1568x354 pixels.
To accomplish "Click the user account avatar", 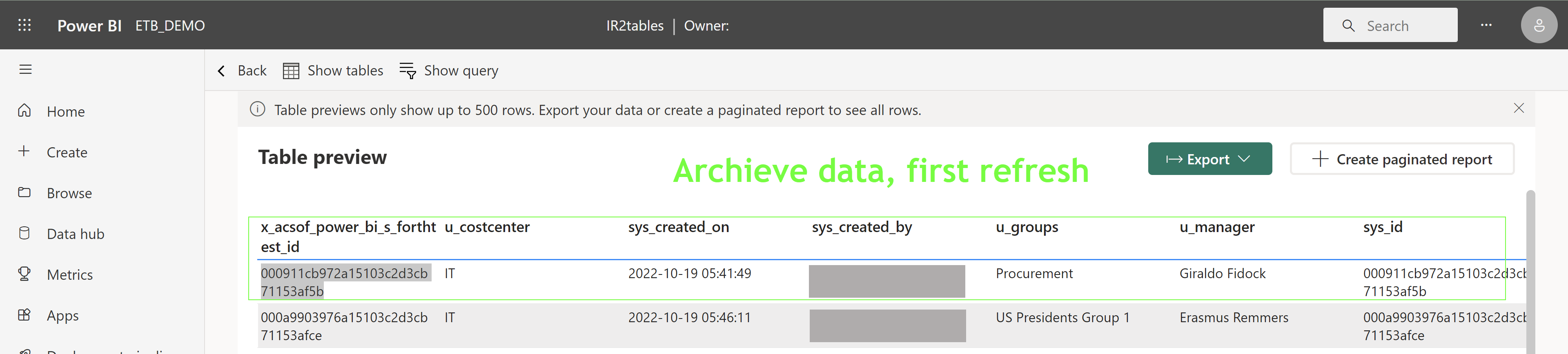I will pos(1538,25).
